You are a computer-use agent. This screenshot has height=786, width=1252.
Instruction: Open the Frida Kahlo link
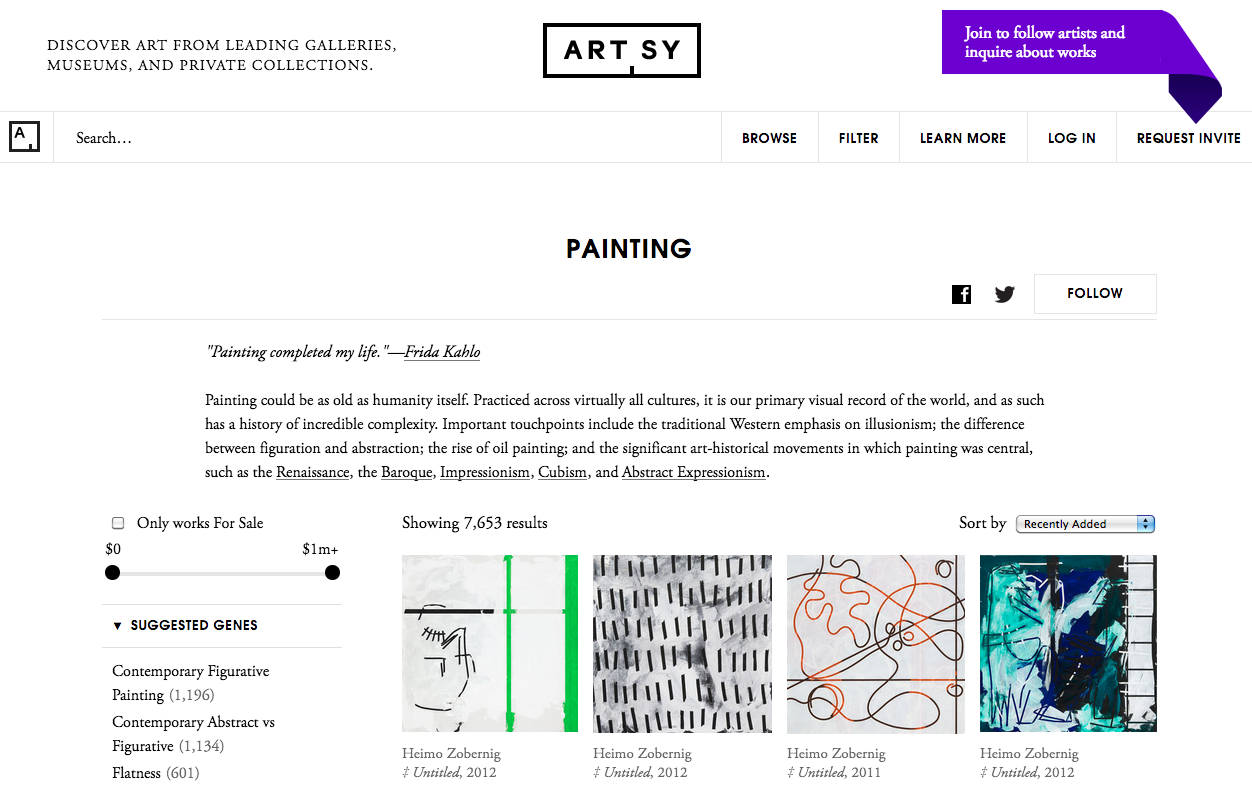pos(442,352)
